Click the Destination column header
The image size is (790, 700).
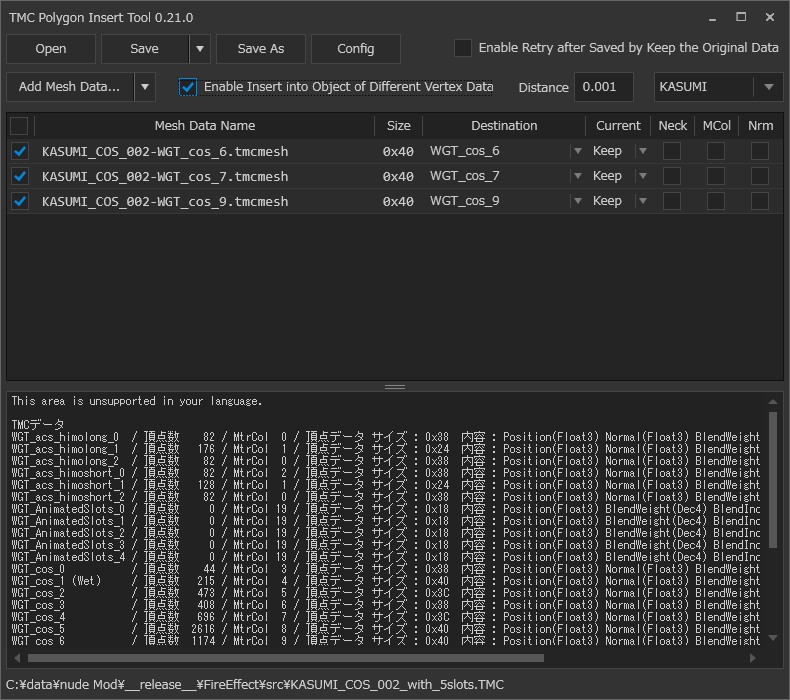pyautogui.click(x=504, y=125)
